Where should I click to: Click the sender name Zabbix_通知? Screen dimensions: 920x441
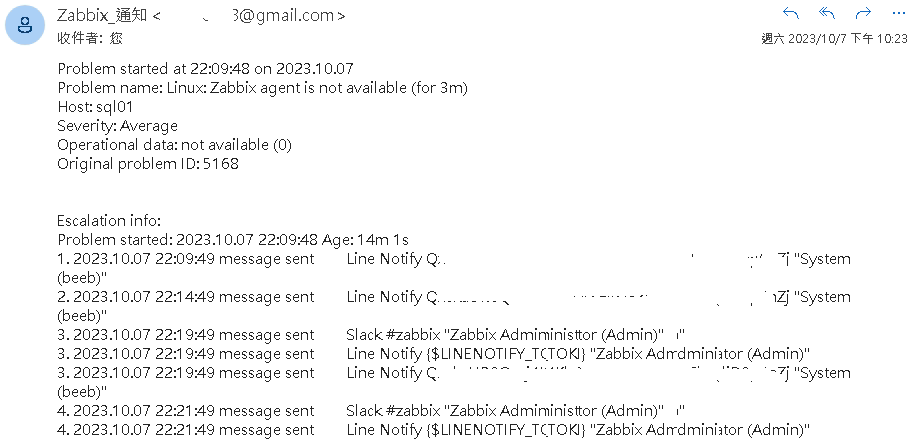(102, 15)
